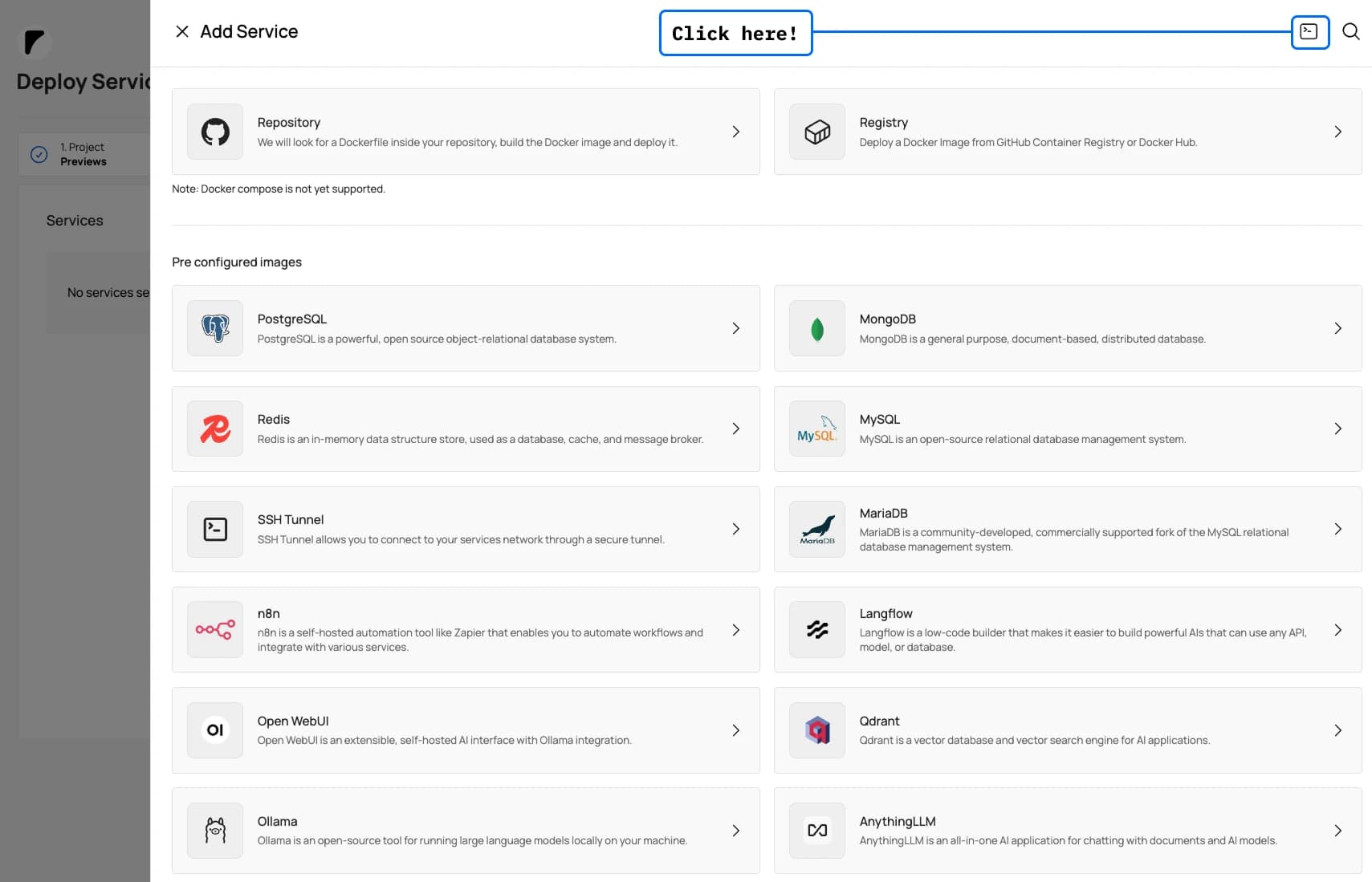Click the MongoDB leaf icon
This screenshot has width=1372, height=882.
817,328
